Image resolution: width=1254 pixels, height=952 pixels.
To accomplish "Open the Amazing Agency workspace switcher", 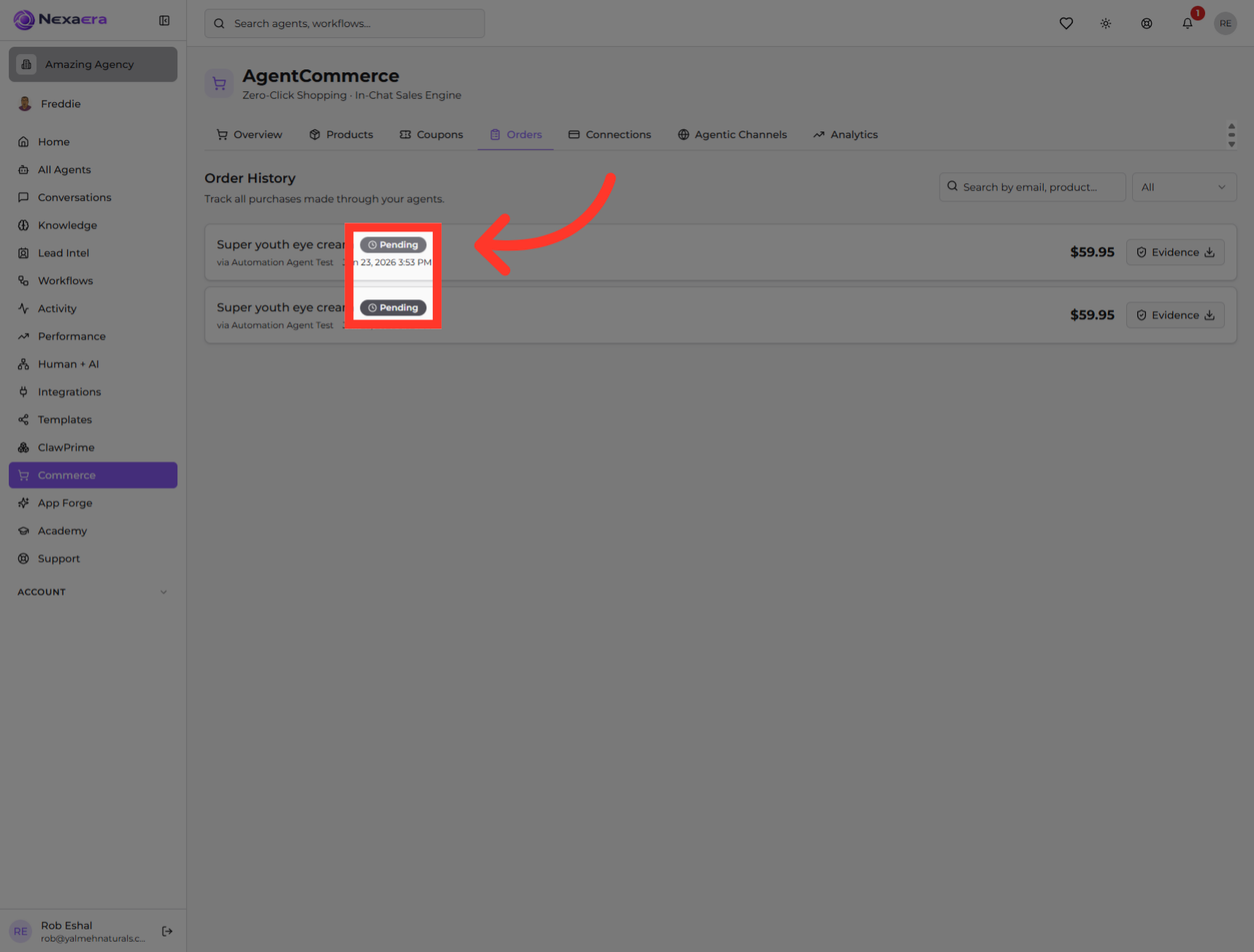I will pos(93,64).
